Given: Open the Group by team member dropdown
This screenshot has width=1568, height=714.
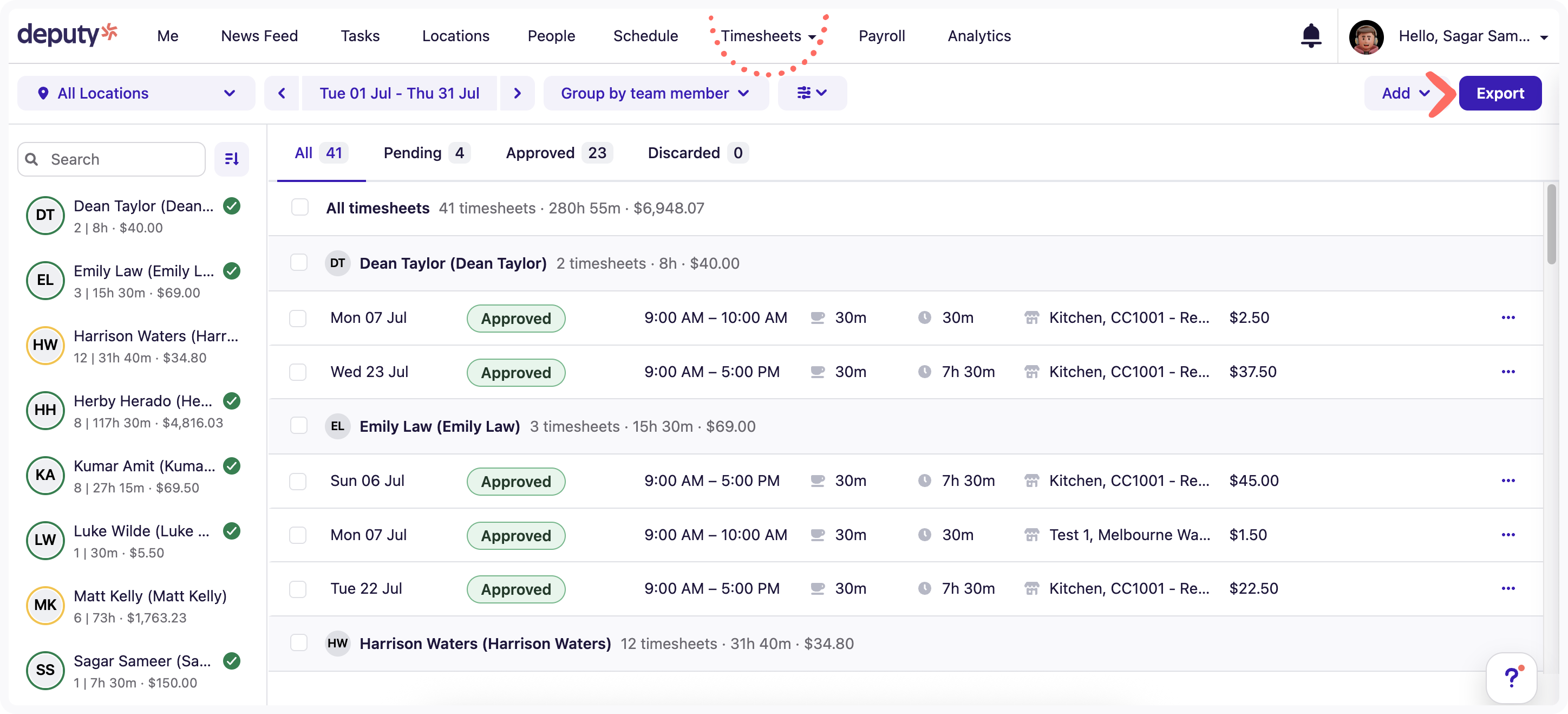Looking at the screenshot, I should point(655,93).
